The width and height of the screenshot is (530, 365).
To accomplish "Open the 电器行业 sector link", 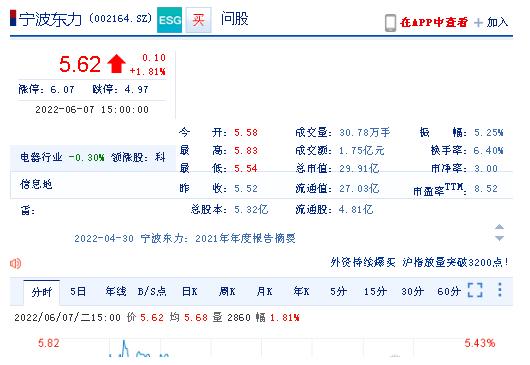I will click(41, 157).
